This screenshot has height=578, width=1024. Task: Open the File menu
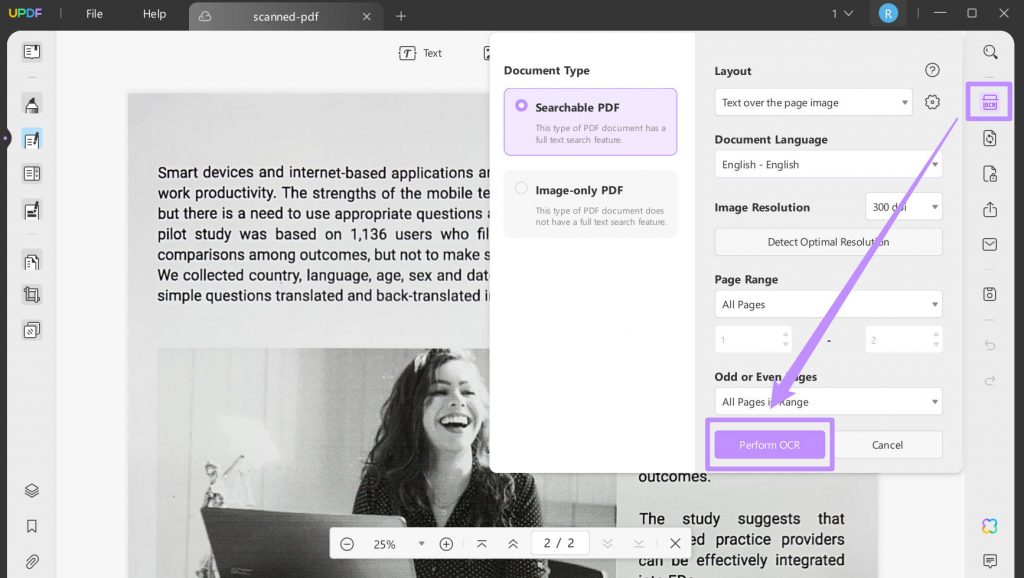click(95, 14)
